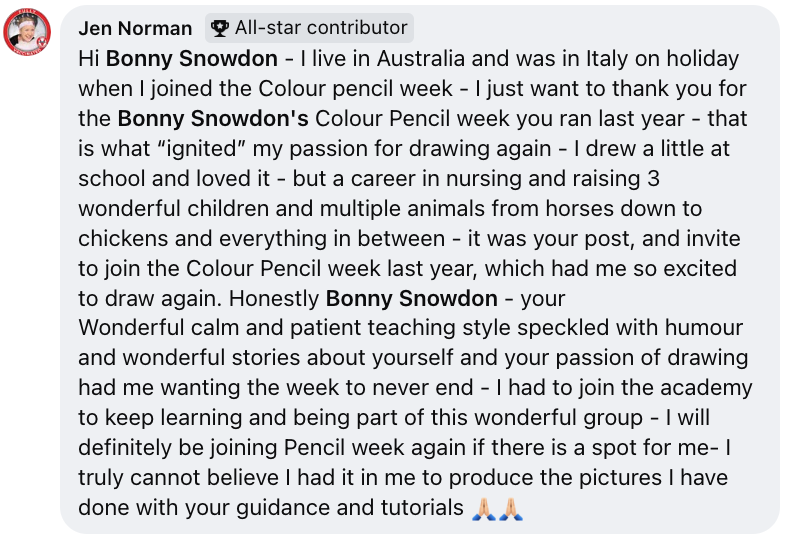
Task: Click the numeral "3" after "raising"
Action: pyautogui.click(x=653, y=179)
